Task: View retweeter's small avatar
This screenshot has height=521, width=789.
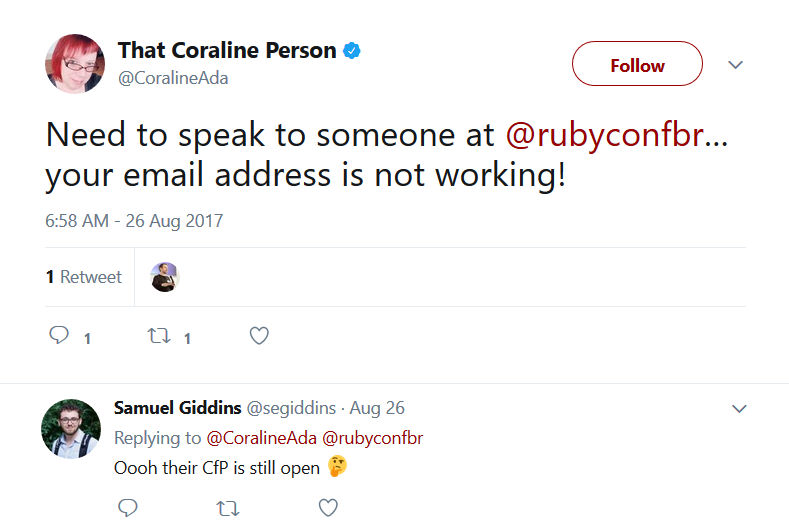Action: pos(165,277)
